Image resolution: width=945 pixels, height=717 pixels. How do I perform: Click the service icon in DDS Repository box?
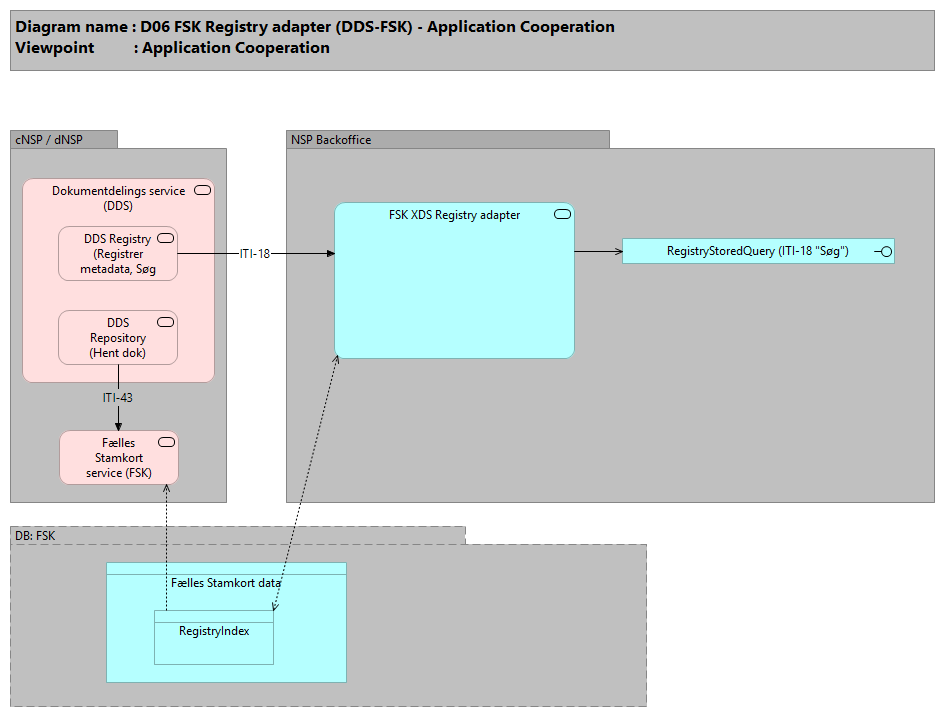(166, 323)
